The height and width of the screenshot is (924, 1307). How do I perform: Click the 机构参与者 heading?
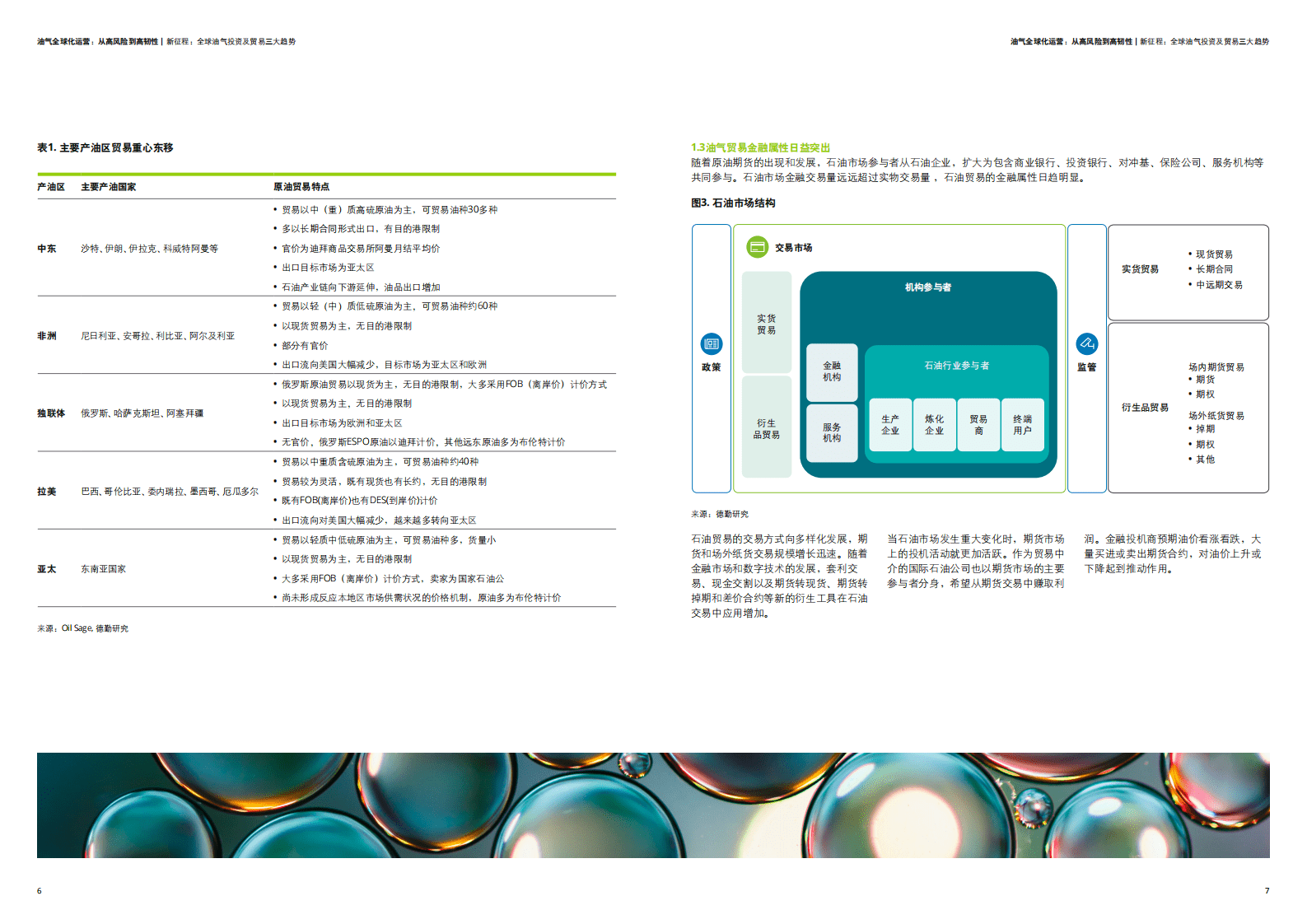[928, 287]
